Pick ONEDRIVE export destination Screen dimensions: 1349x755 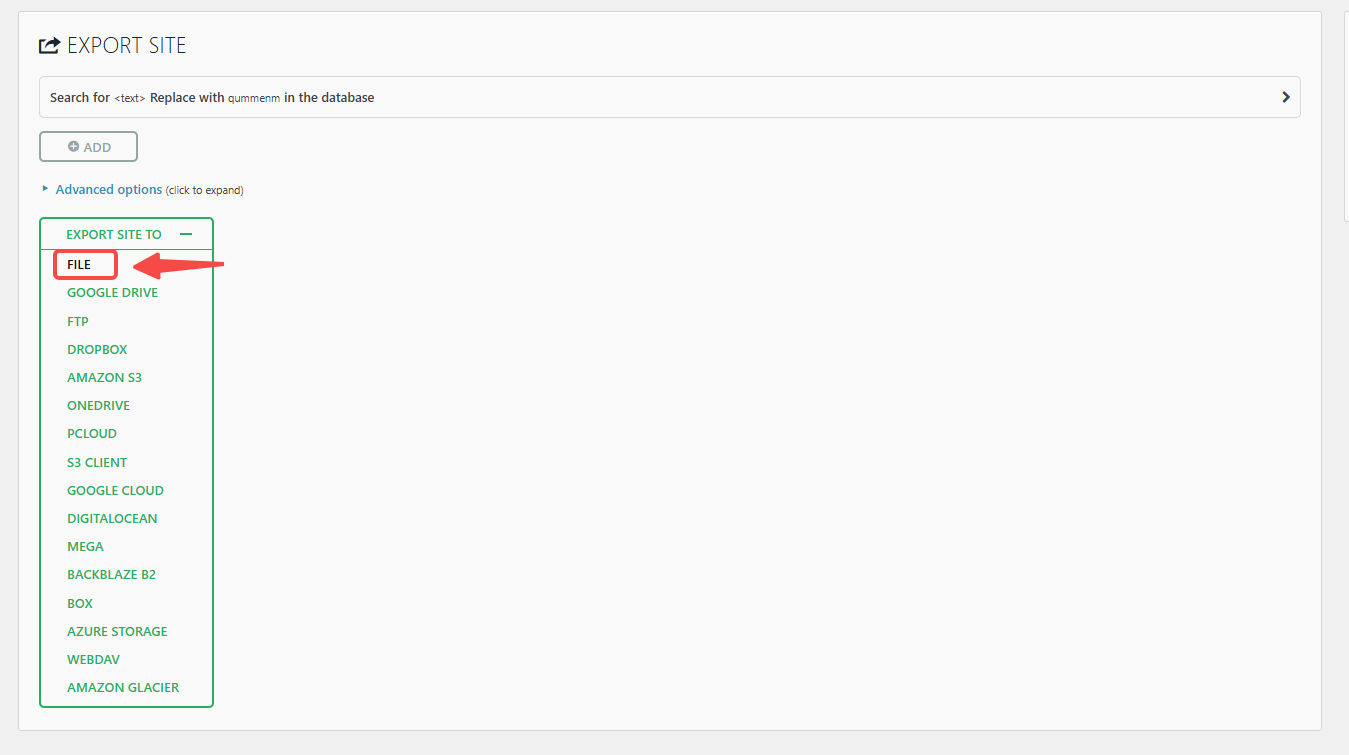pyautogui.click(x=98, y=405)
